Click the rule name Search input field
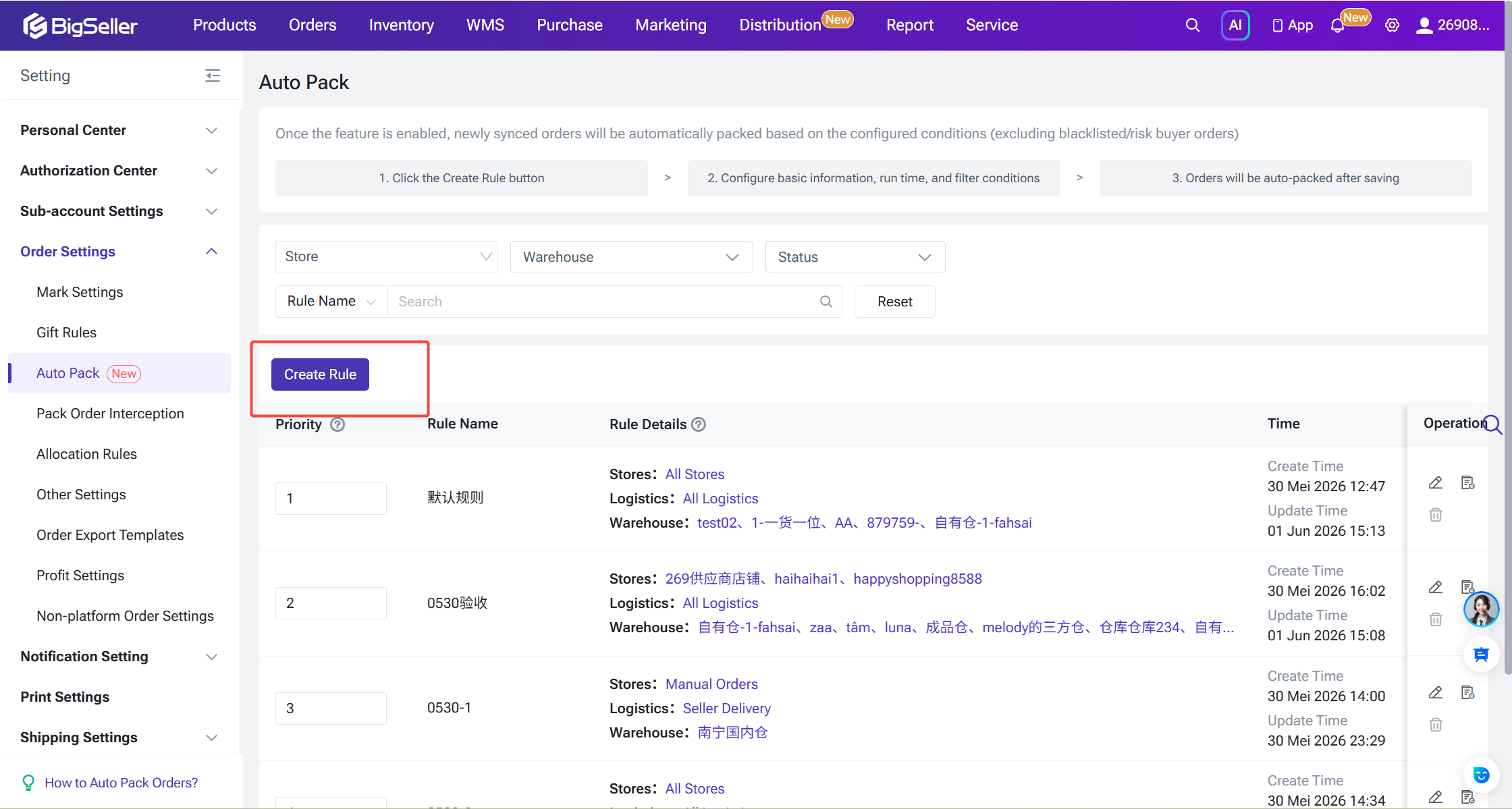This screenshot has height=809, width=1512. (614, 302)
